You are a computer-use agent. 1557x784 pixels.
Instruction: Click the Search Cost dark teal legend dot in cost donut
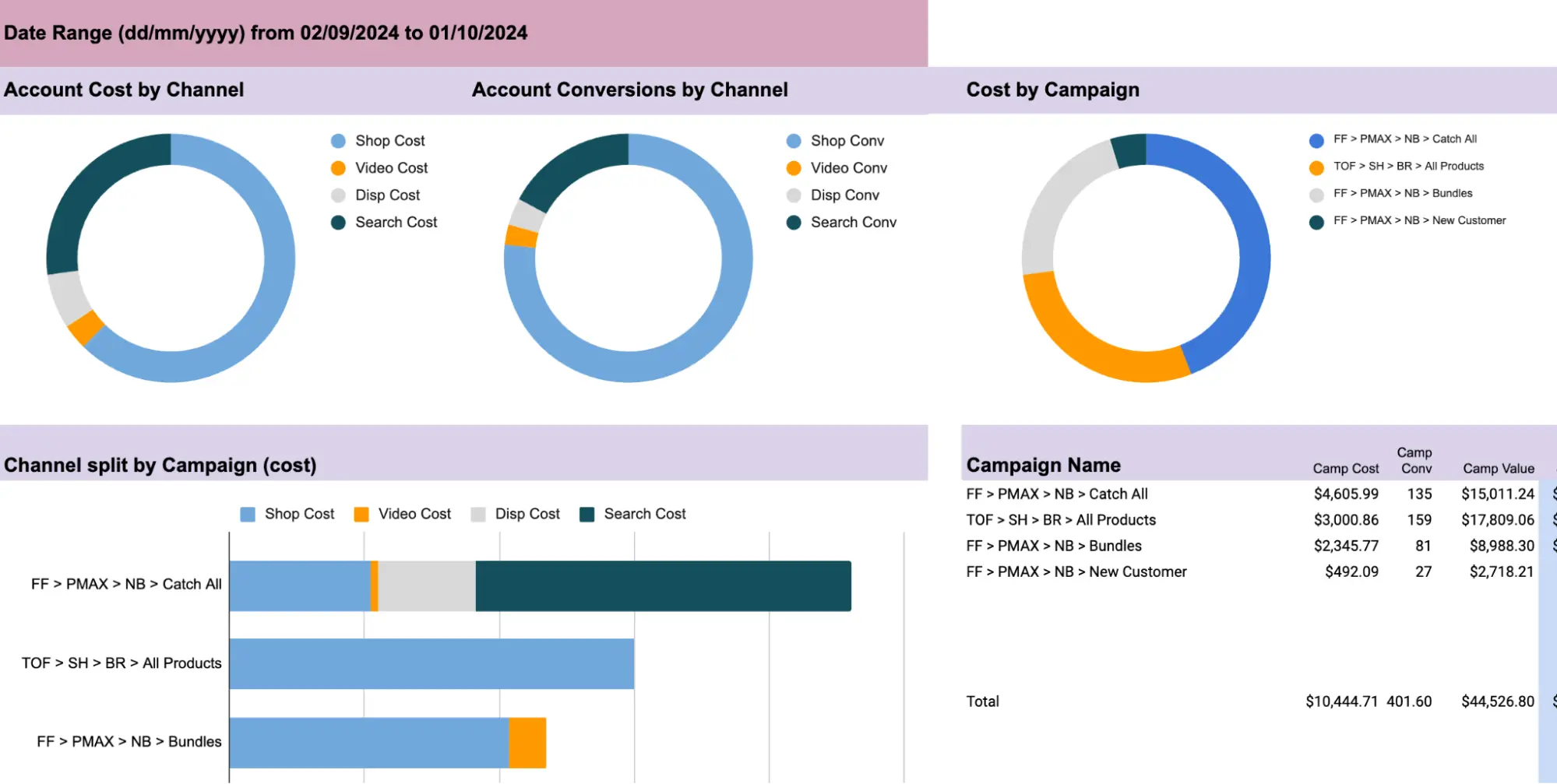coord(338,223)
